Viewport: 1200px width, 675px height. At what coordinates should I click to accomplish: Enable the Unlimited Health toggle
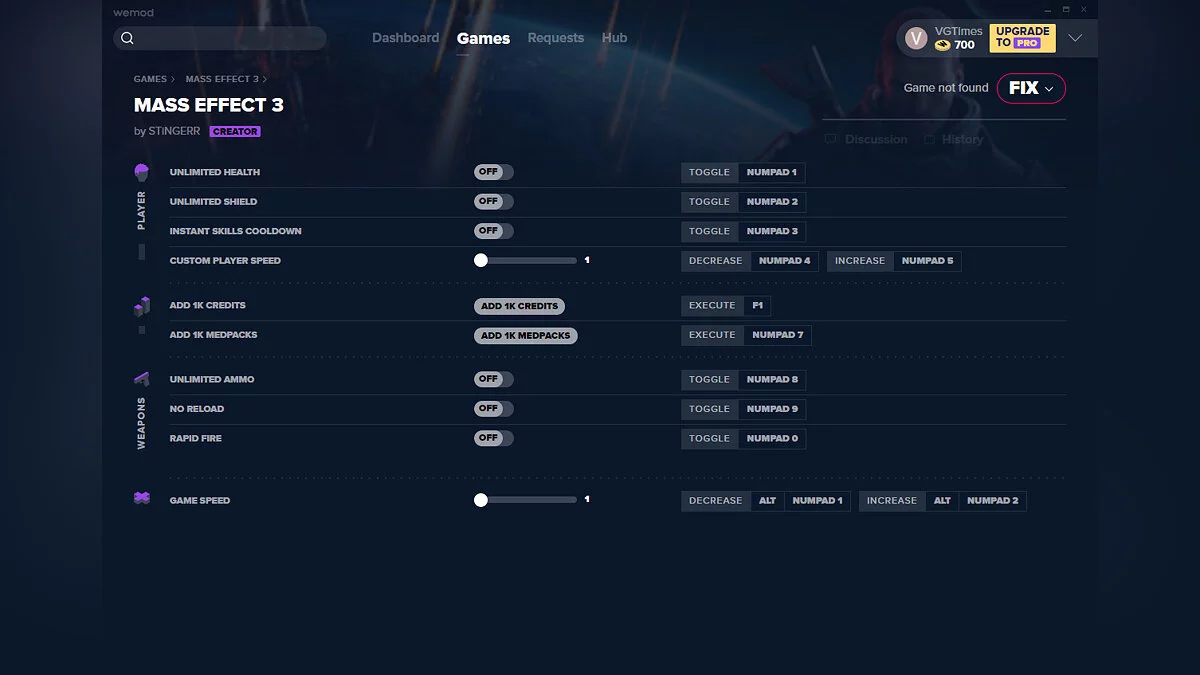tap(493, 172)
